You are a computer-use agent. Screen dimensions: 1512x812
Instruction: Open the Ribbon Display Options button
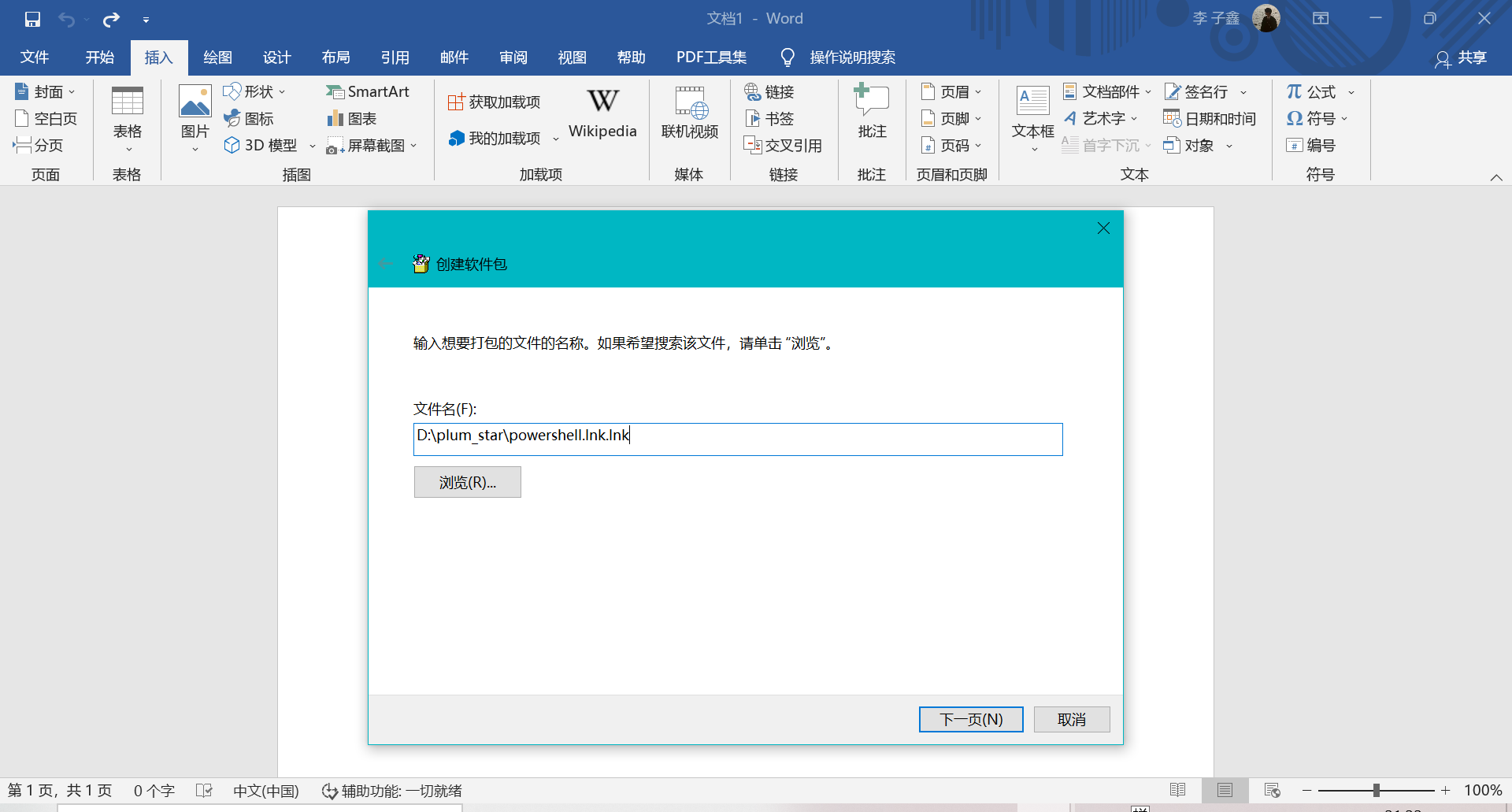(x=1321, y=19)
